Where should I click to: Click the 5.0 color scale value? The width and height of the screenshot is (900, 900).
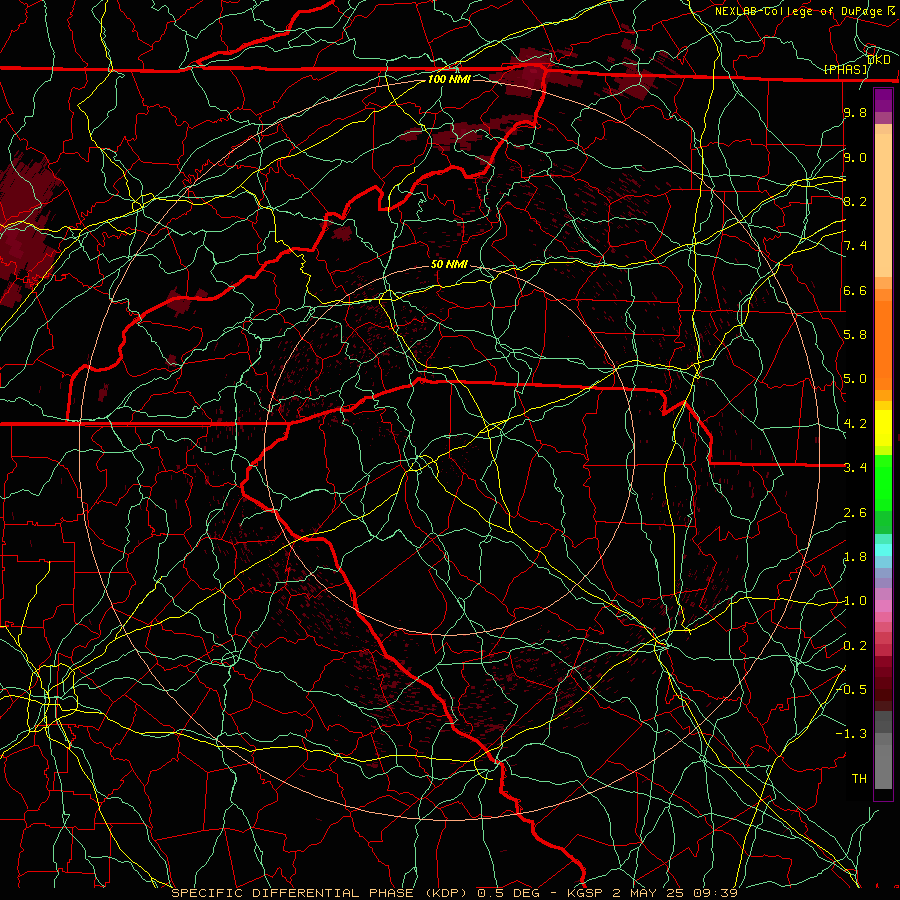click(x=855, y=379)
